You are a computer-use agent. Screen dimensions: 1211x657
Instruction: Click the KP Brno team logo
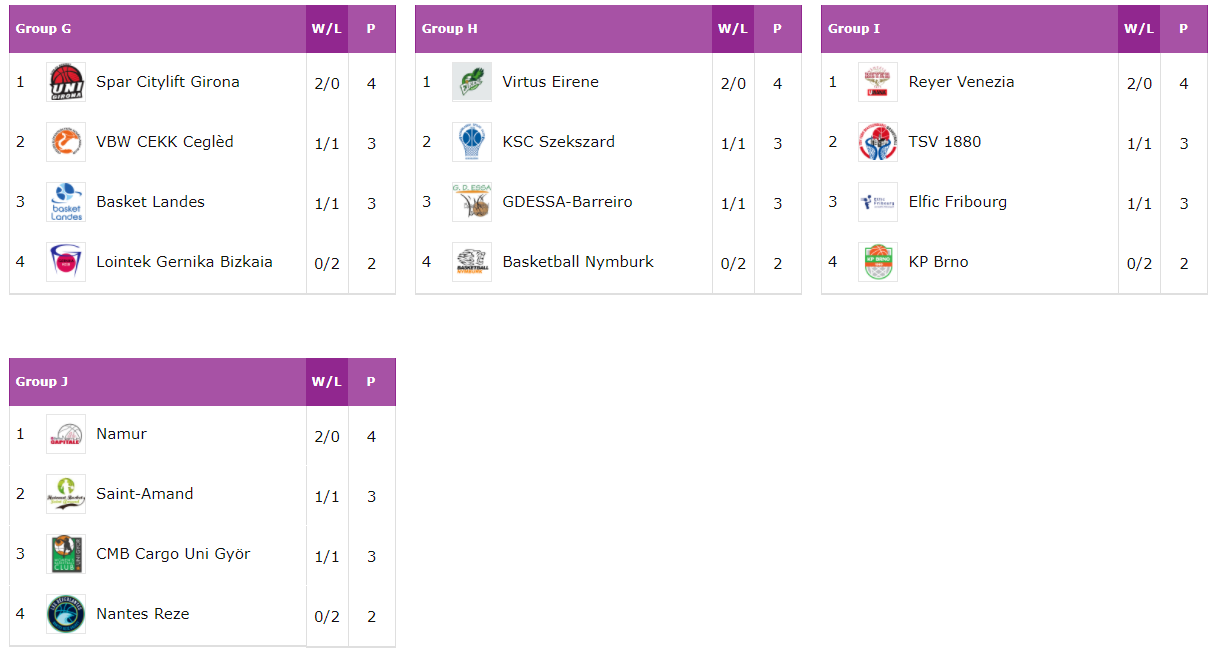878,262
